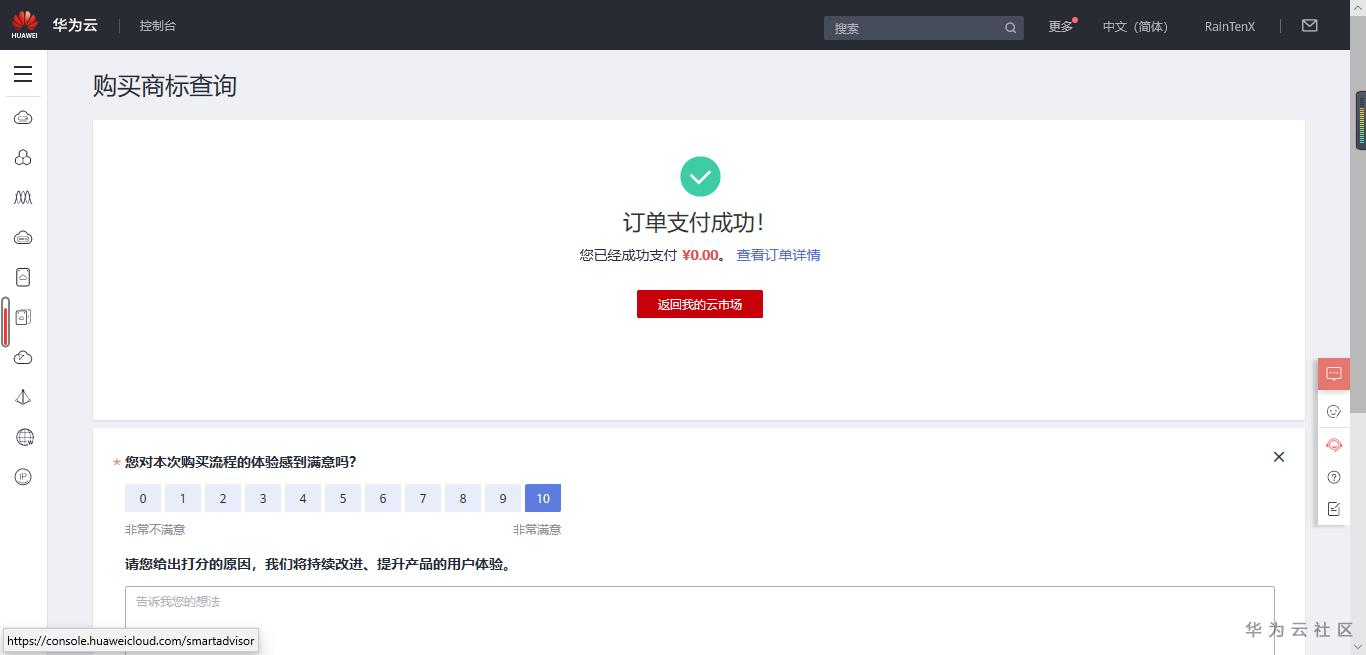The image size is (1366, 655).
Task: Click 查看订单详情 link
Action: coord(778,255)
